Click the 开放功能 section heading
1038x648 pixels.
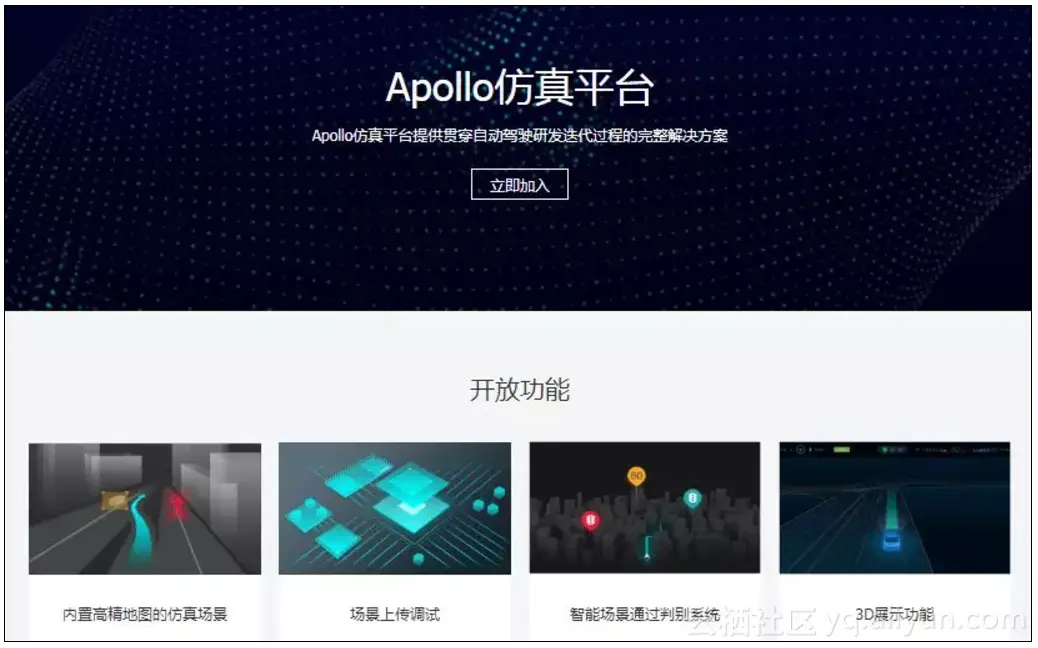(520, 390)
